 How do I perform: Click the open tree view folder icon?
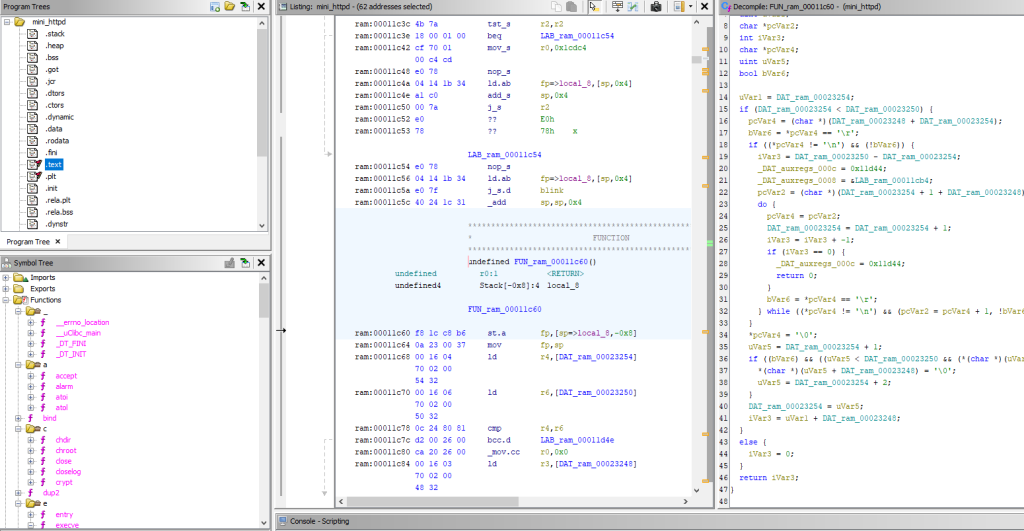(229, 7)
